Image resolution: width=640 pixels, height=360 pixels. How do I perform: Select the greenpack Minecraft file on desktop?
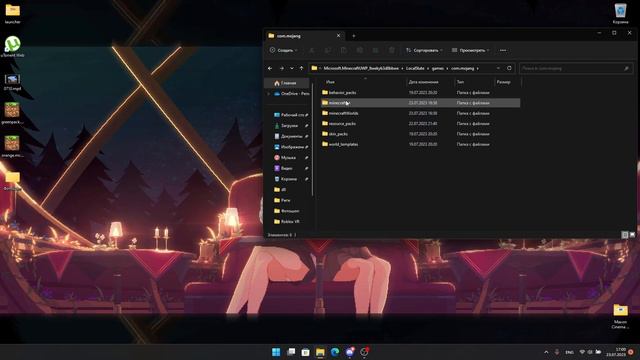[x=12, y=113]
